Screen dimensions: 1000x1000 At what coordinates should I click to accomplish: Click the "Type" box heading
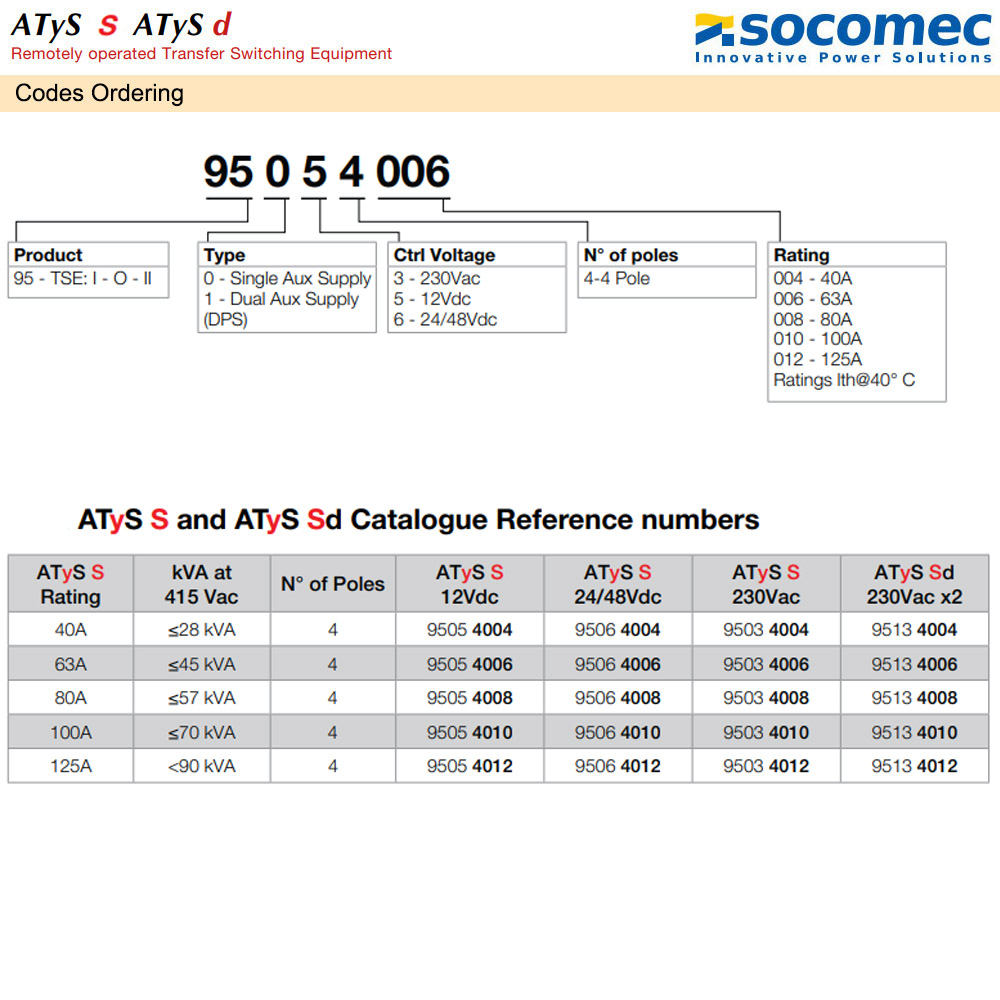click(224, 255)
